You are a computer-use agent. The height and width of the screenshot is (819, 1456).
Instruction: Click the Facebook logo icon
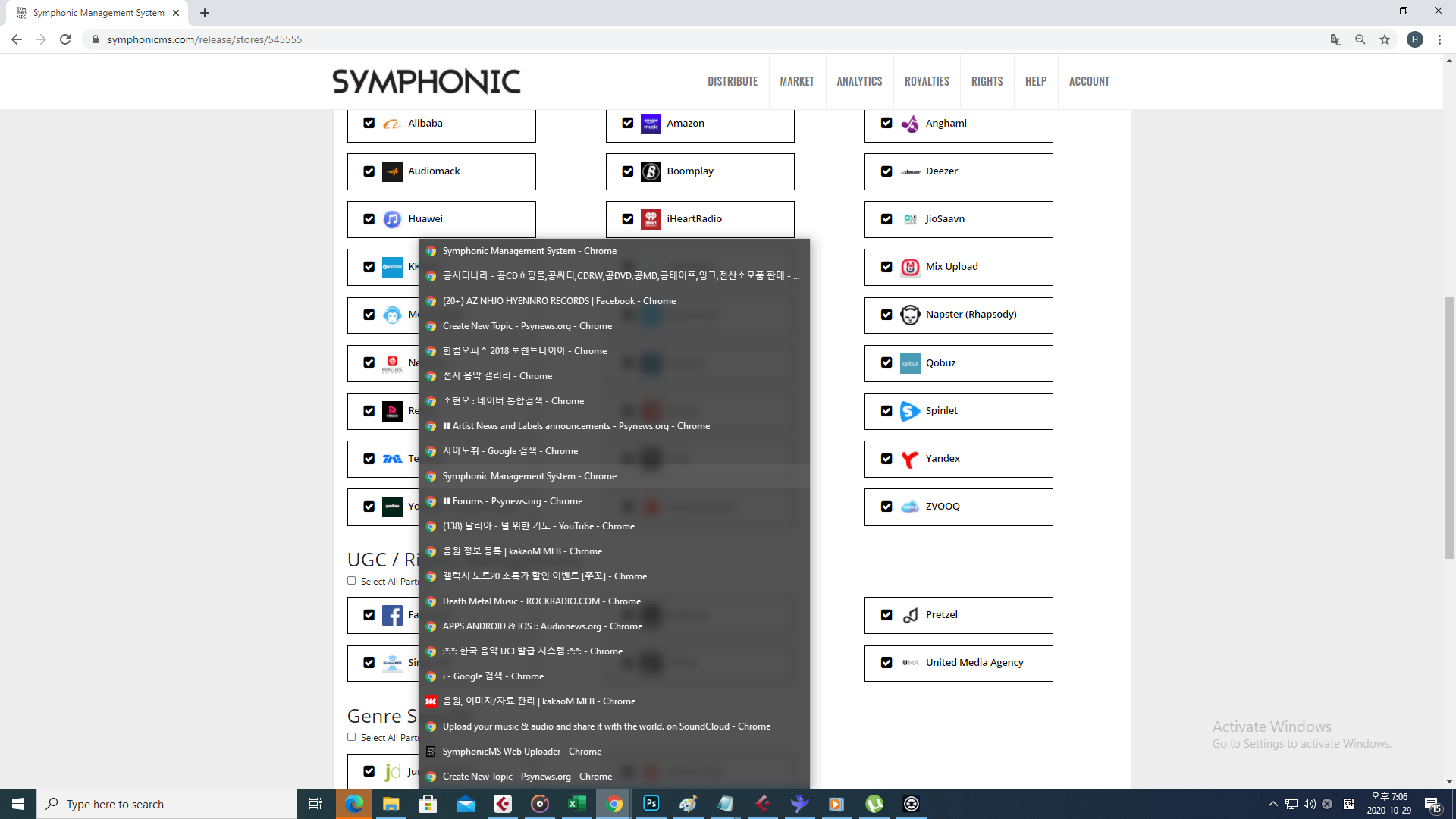coord(392,615)
